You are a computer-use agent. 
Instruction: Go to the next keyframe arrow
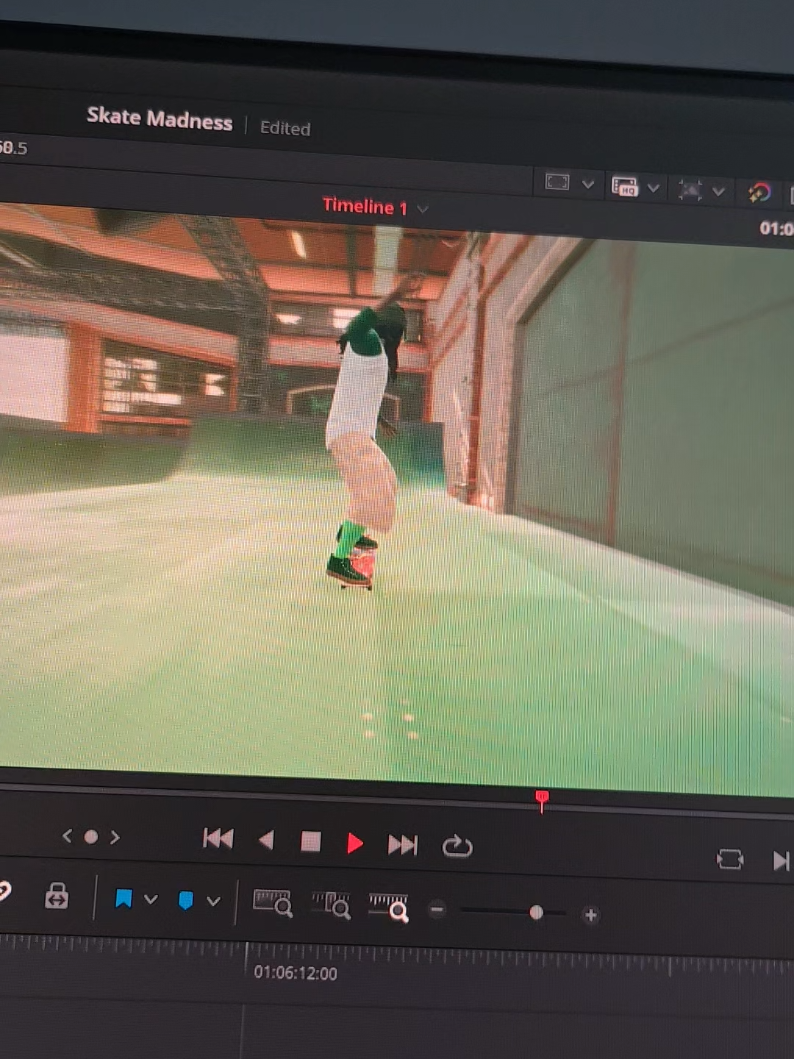coord(115,837)
